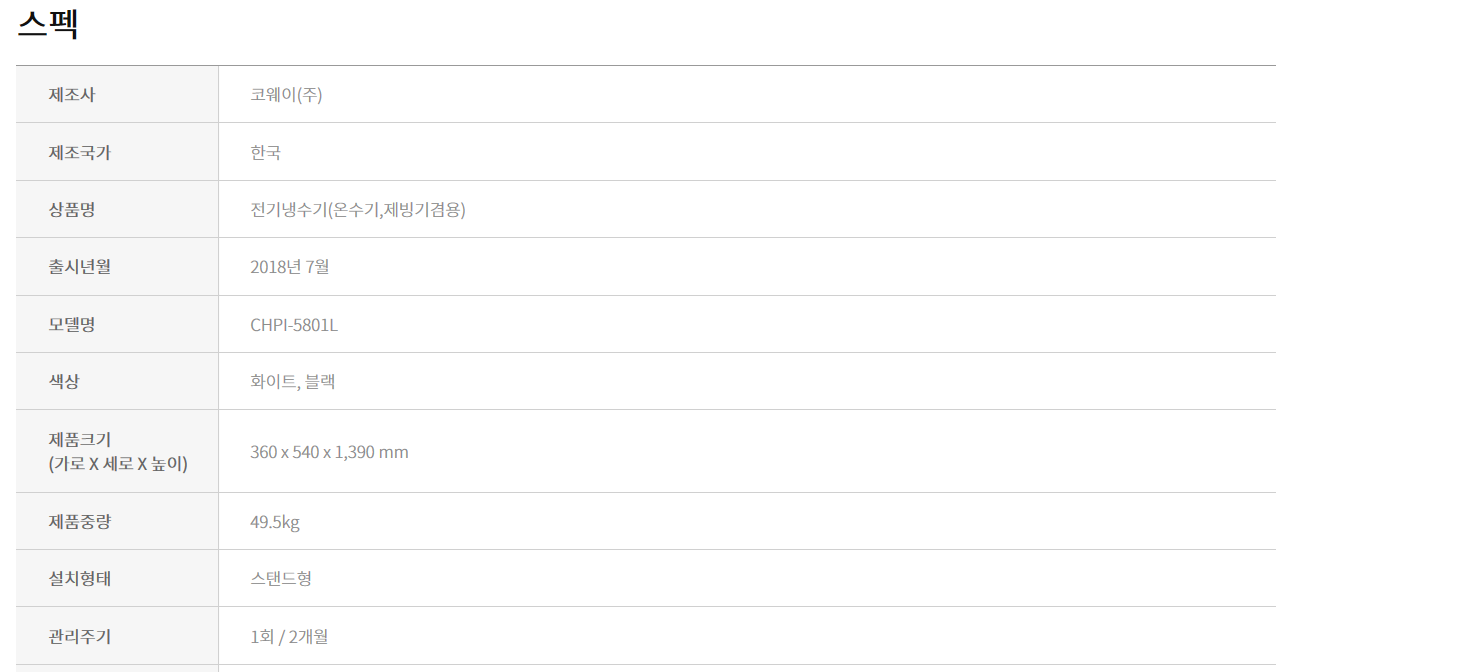
Task: Click the 색상 row label
Action: coord(64,382)
